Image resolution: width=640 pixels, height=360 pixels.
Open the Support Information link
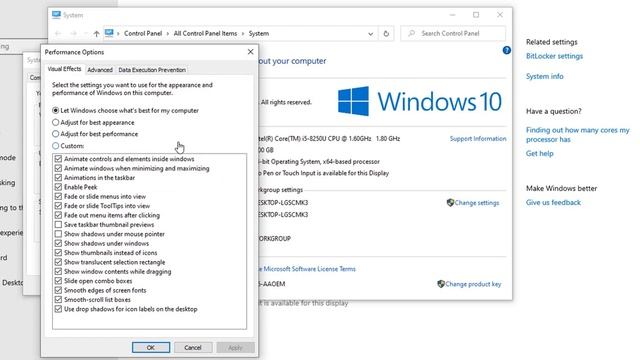pyautogui.click(x=478, y=138)
